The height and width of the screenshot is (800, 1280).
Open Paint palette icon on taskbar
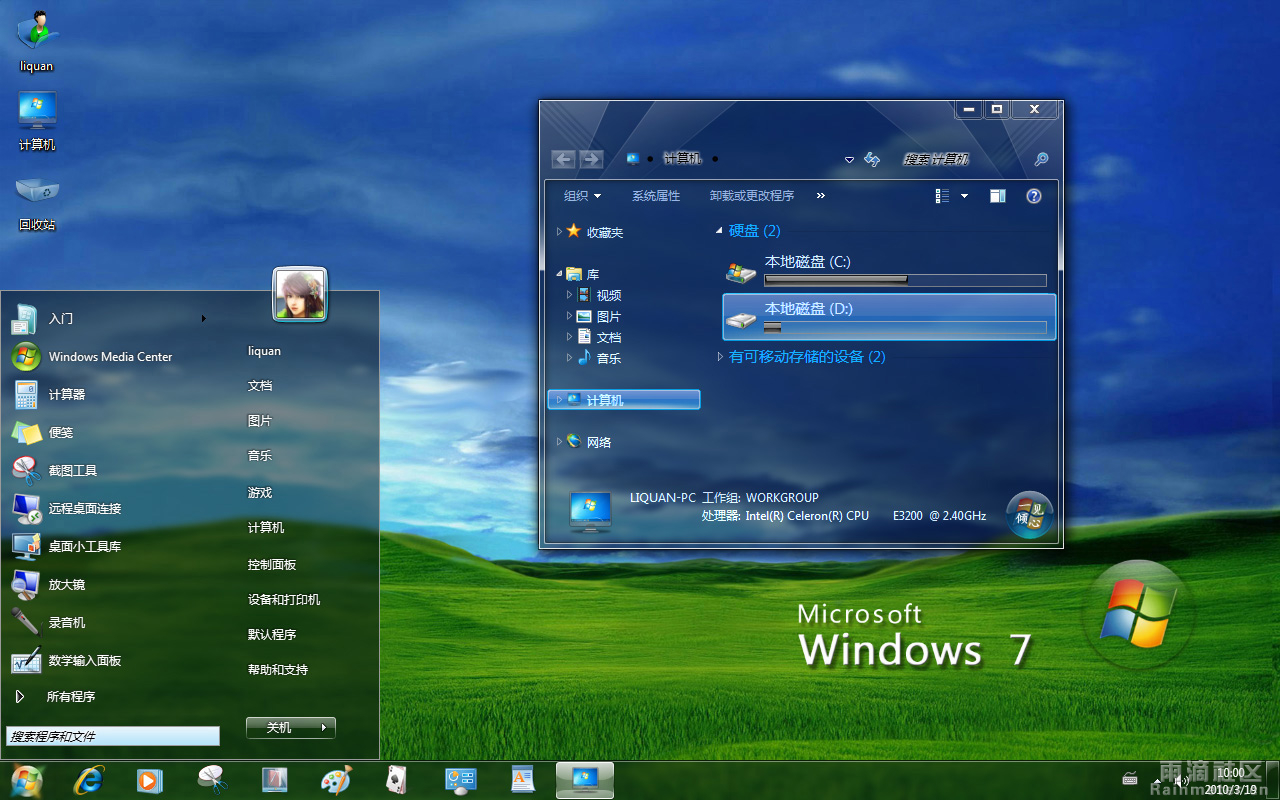(x=336, y=780)
